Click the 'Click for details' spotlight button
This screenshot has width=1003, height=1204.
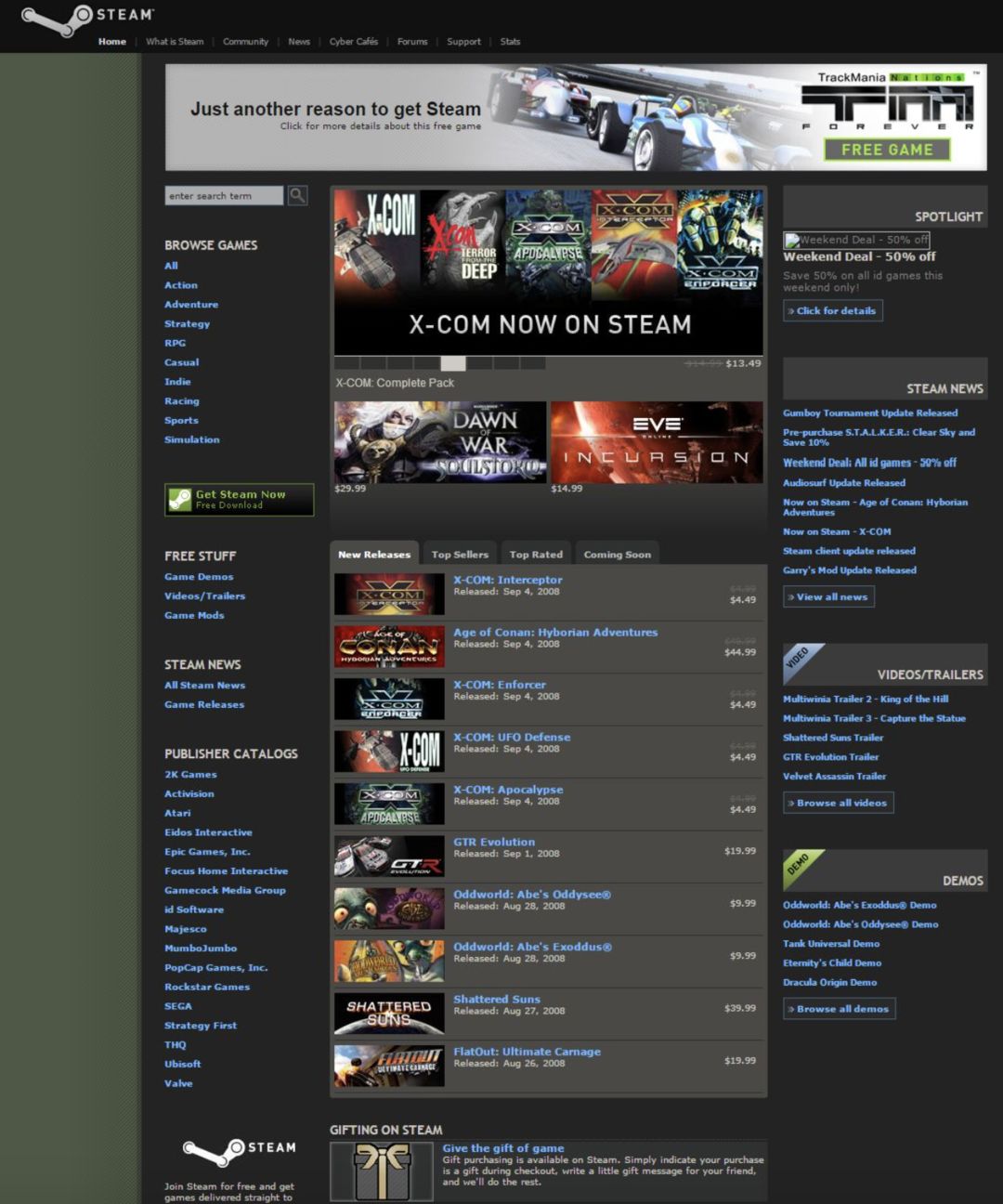833,311
